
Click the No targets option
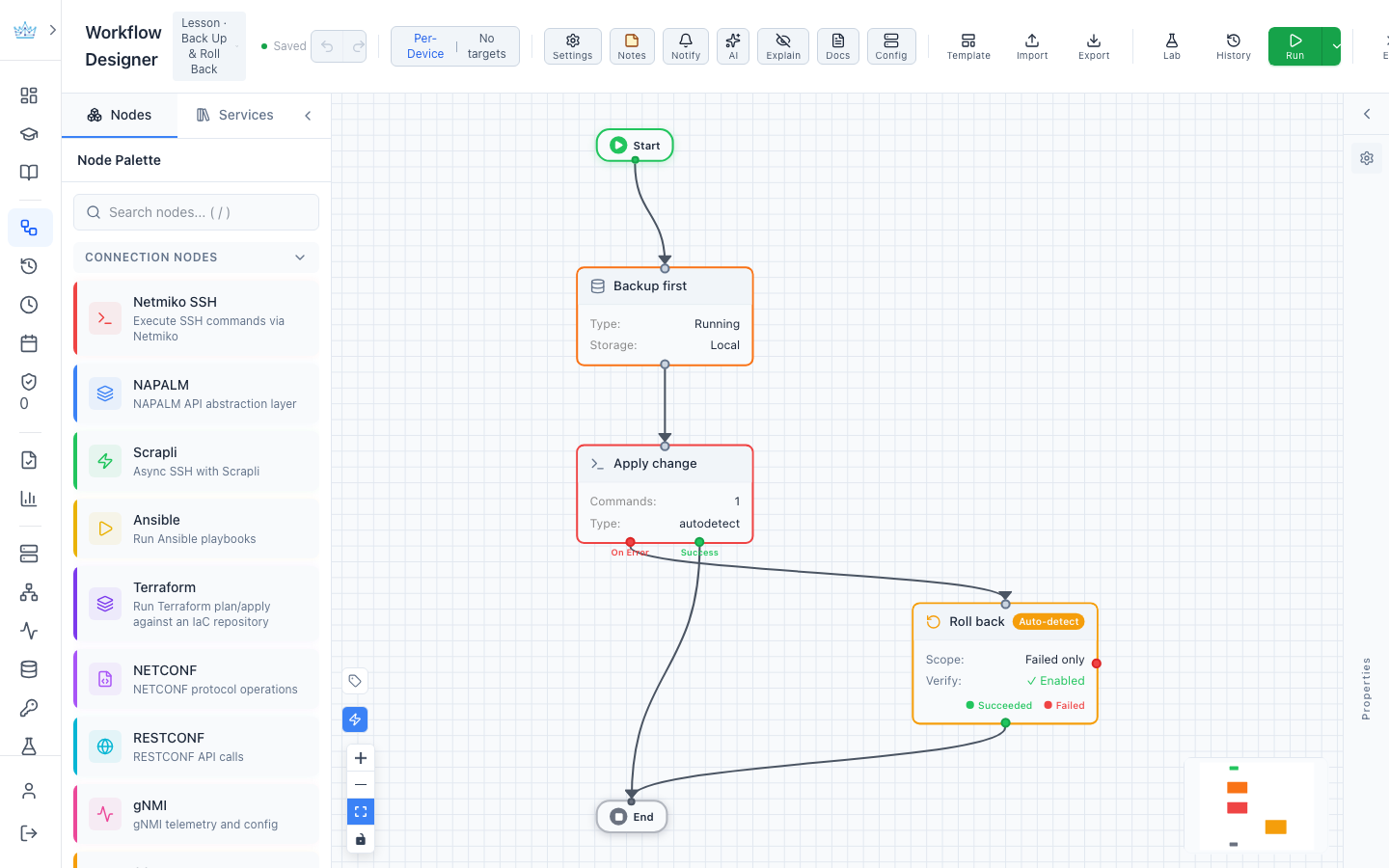pyautogui.click(x=486, y=46)
